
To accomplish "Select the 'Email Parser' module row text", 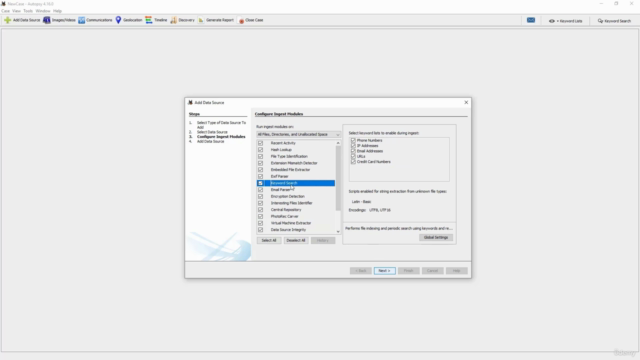I will click(x=280, y=190).
